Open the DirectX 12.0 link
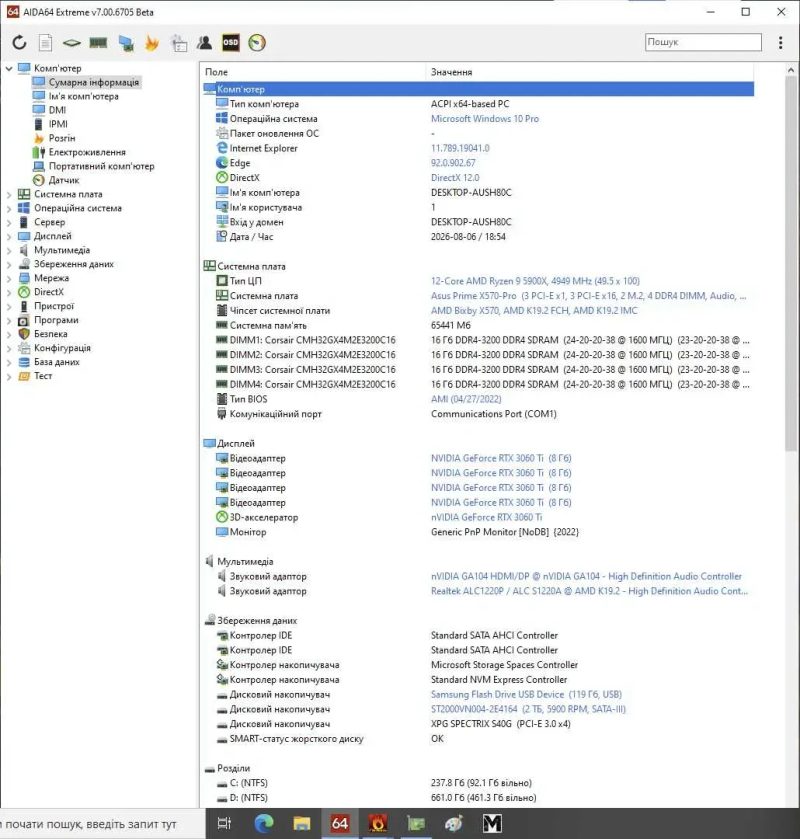 click(455, 178)
